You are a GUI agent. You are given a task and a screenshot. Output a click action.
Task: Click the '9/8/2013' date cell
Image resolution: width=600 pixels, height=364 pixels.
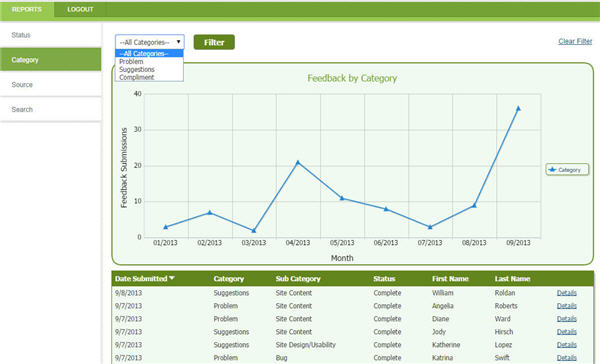tap(128, 293)
